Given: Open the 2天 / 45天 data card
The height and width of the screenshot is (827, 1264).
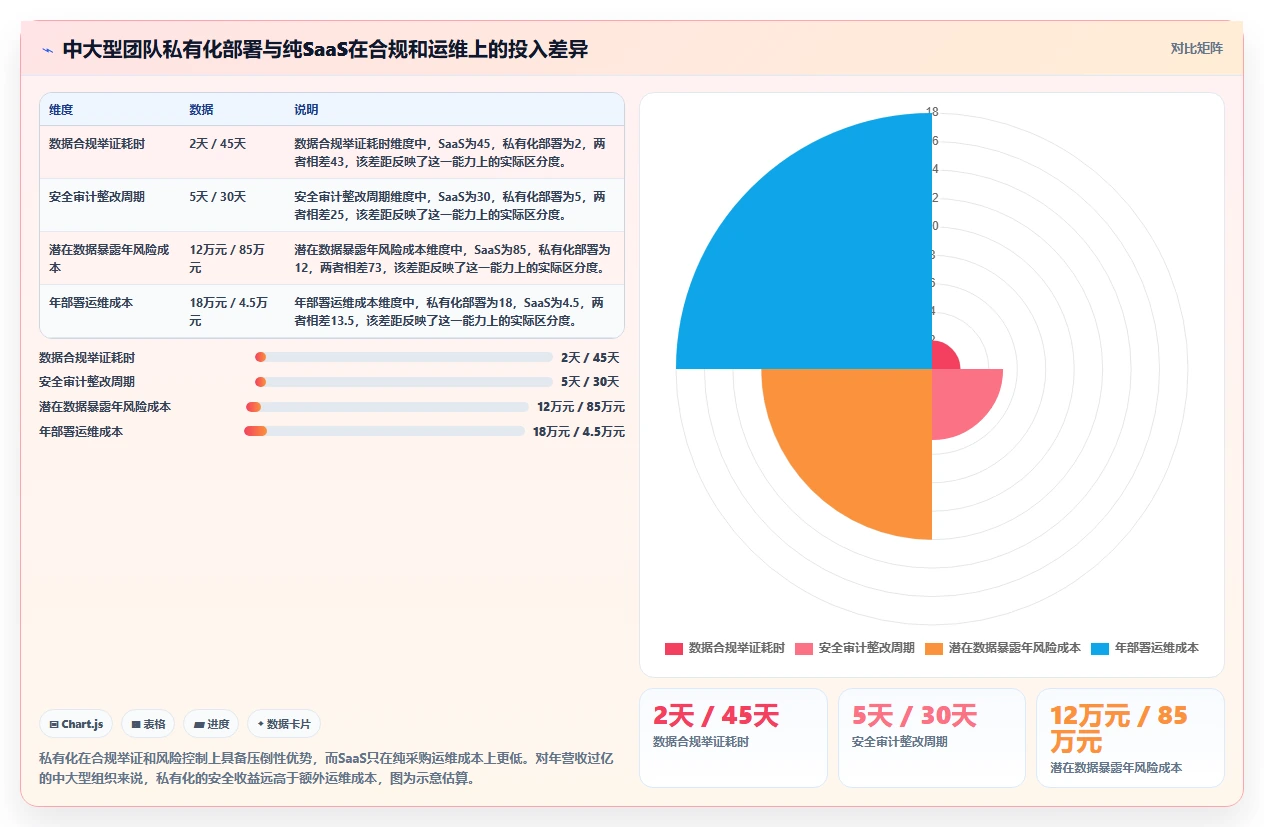Looking at the screenshot, I should tap(733, 738).
